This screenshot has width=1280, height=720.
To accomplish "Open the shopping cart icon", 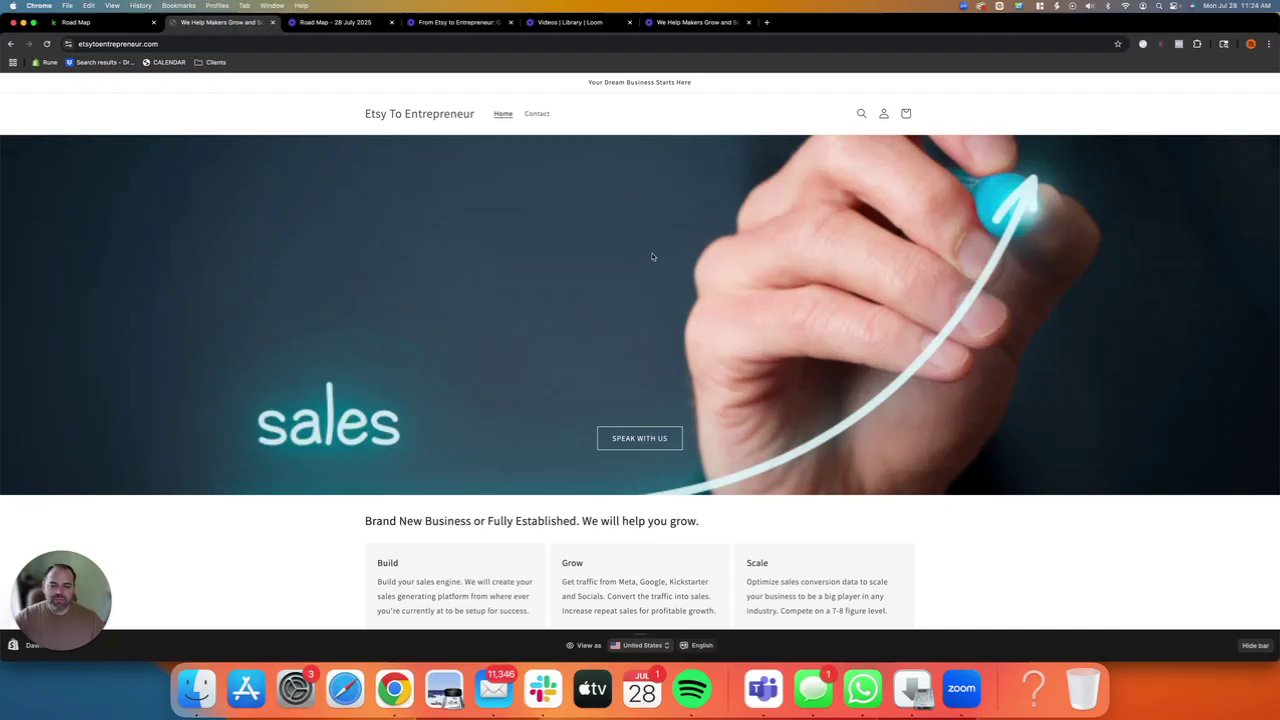I will tap(906, 113).
